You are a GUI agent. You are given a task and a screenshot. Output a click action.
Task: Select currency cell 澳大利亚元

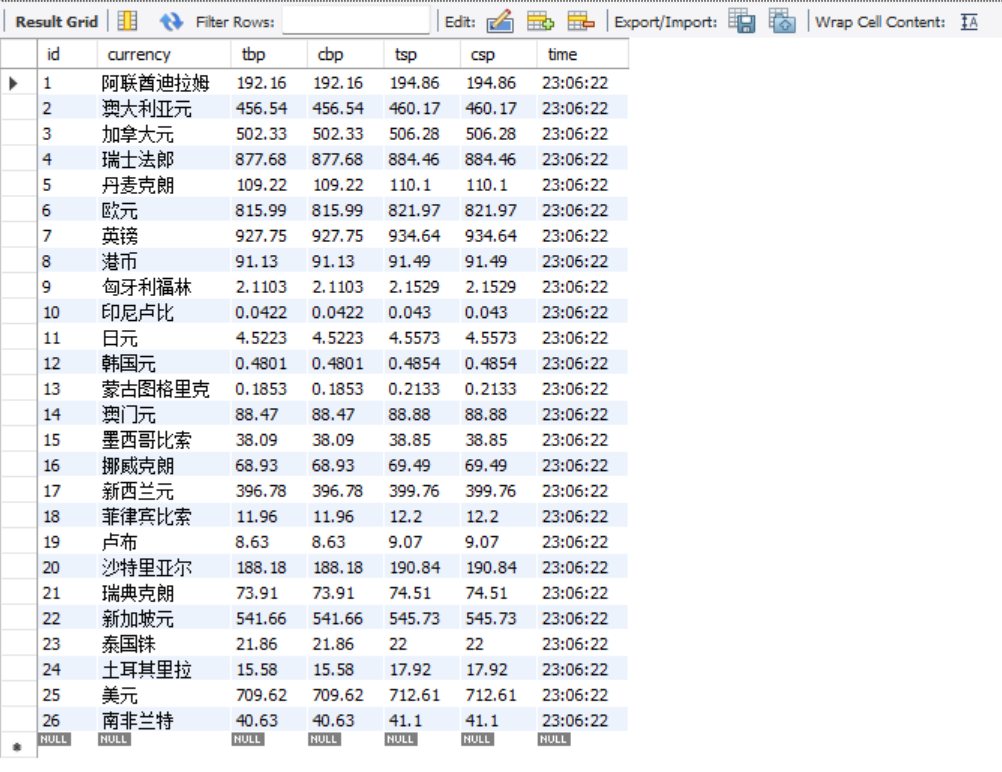pos(164,108)
